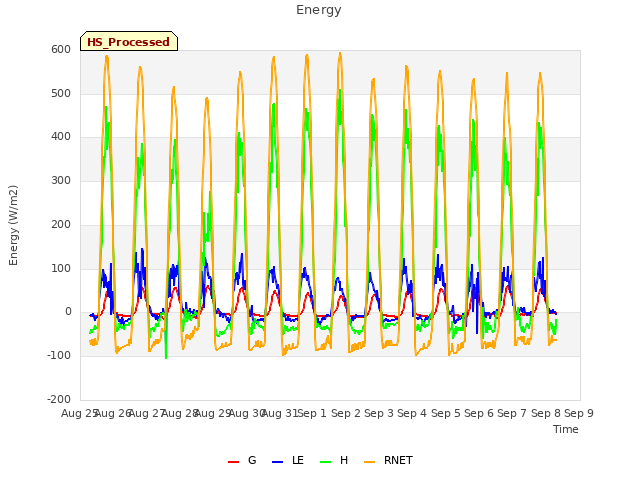Click the 100 y-axis tick label

[x=61, y=269]
